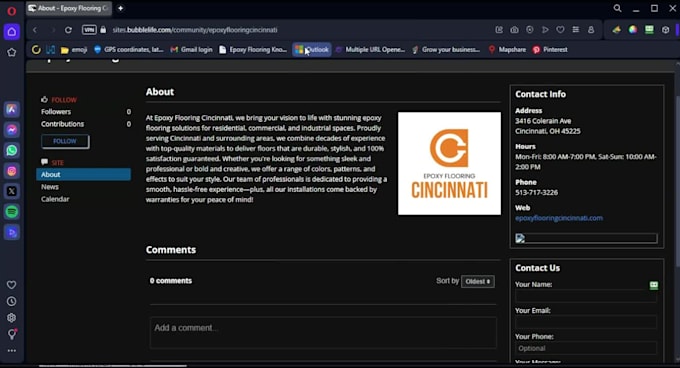The width and height of the screenshot is (680, 368).
Task: Click the Your Name input field
Action: pos(586,296)
